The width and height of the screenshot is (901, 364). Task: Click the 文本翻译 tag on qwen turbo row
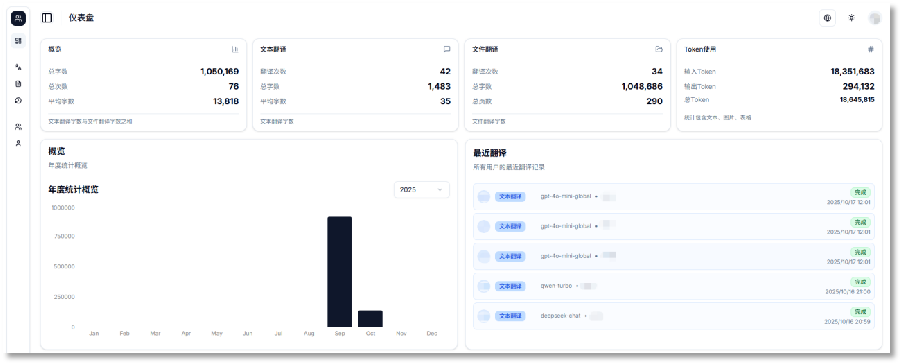[x=510, y=286]
